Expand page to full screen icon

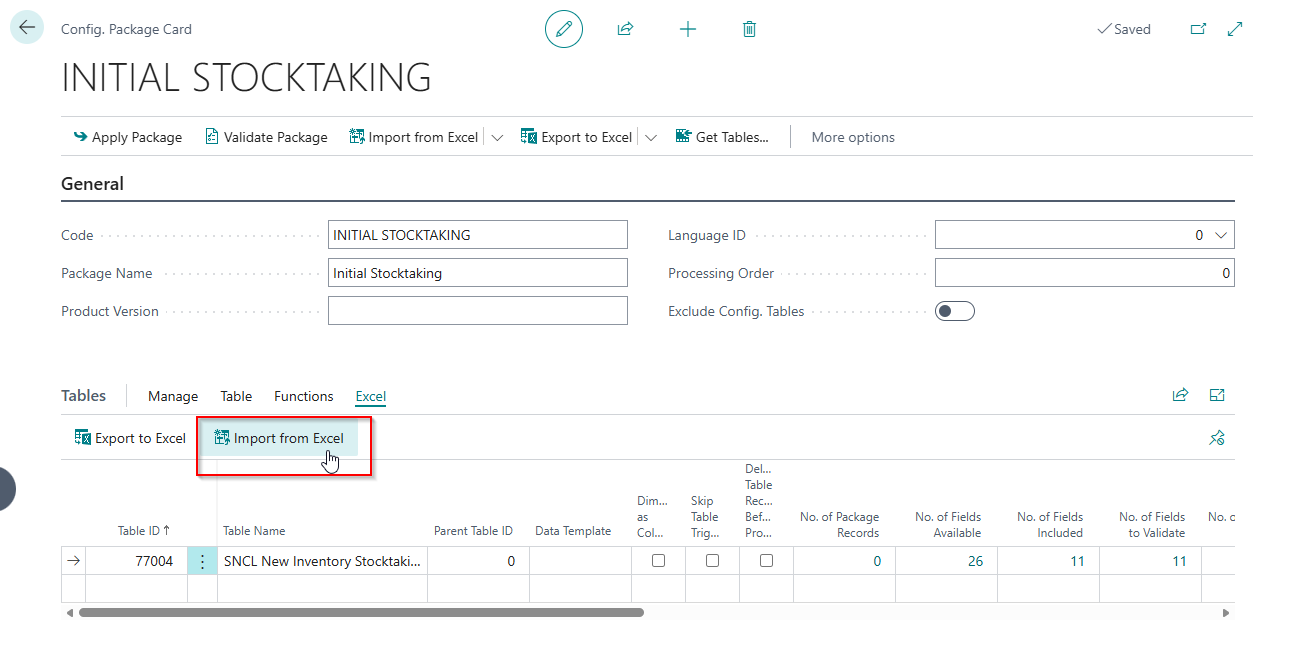[1235, 29]
